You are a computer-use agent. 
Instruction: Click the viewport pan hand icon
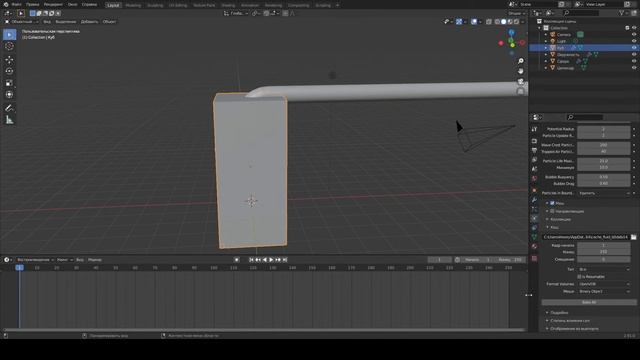coord(521,71)
